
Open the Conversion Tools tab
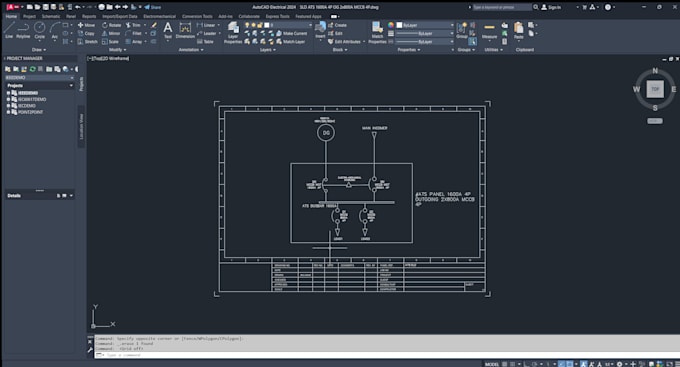pyautogui.click(x=197, y=16)
